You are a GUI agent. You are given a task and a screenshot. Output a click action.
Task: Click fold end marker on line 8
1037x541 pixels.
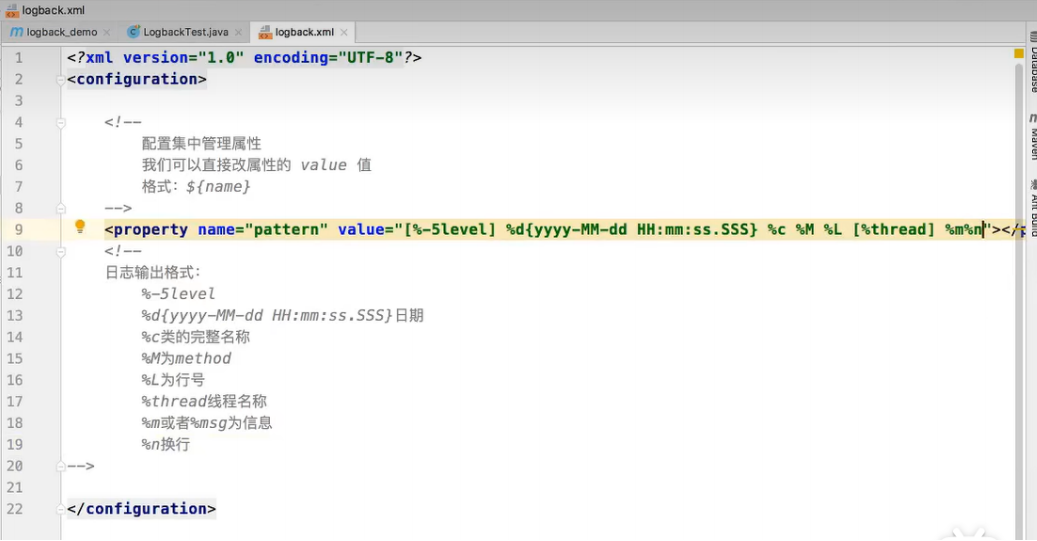(61, 208)
